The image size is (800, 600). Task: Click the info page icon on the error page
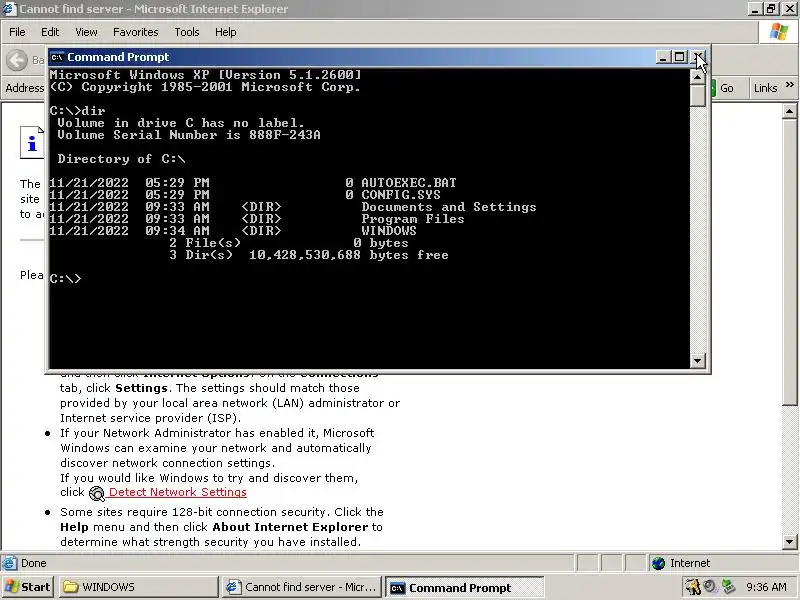coord(32,142)
